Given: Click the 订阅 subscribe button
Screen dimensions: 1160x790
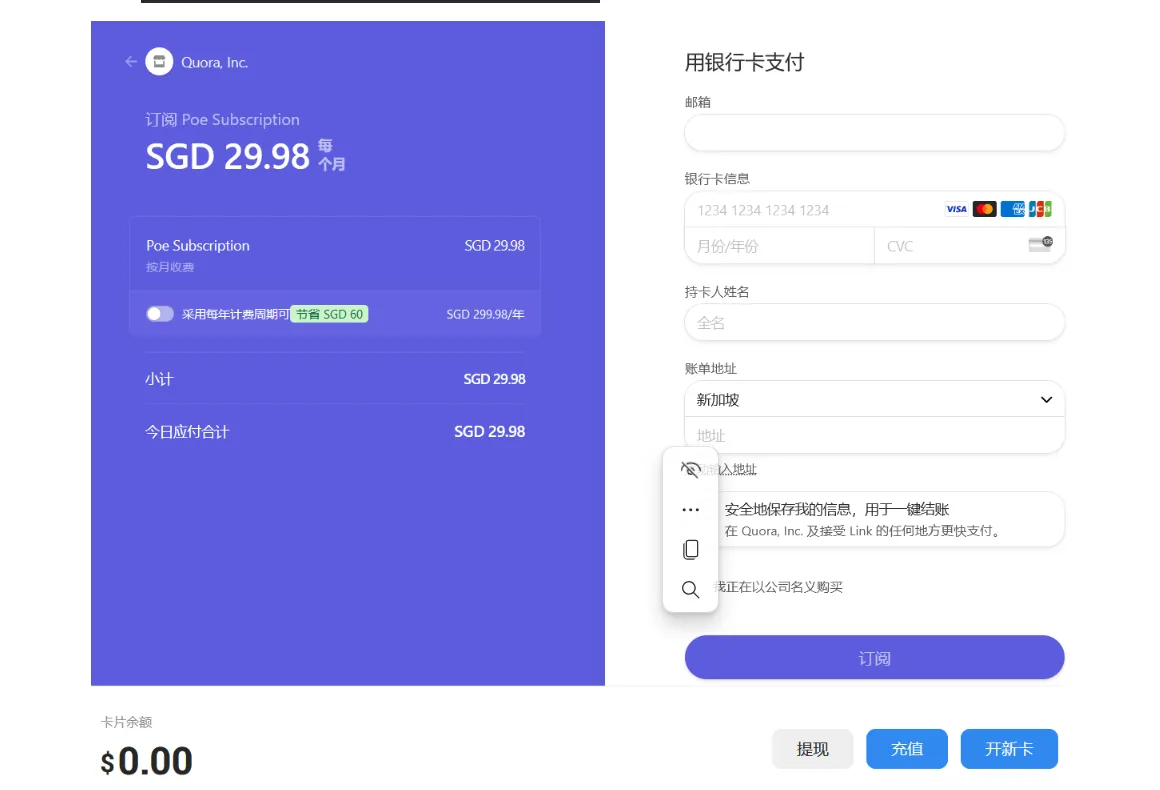Looking at the screenshot, I should pyautogui.click(x=874, y=658).
